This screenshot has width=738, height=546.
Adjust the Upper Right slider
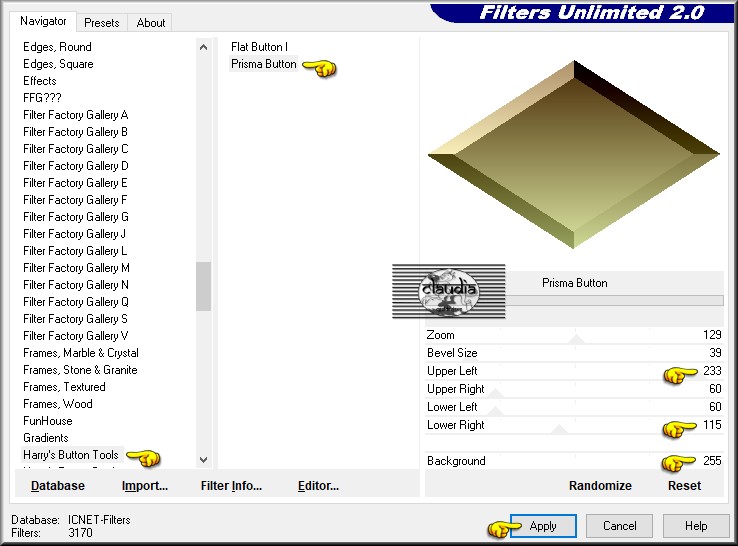(574, 389)
